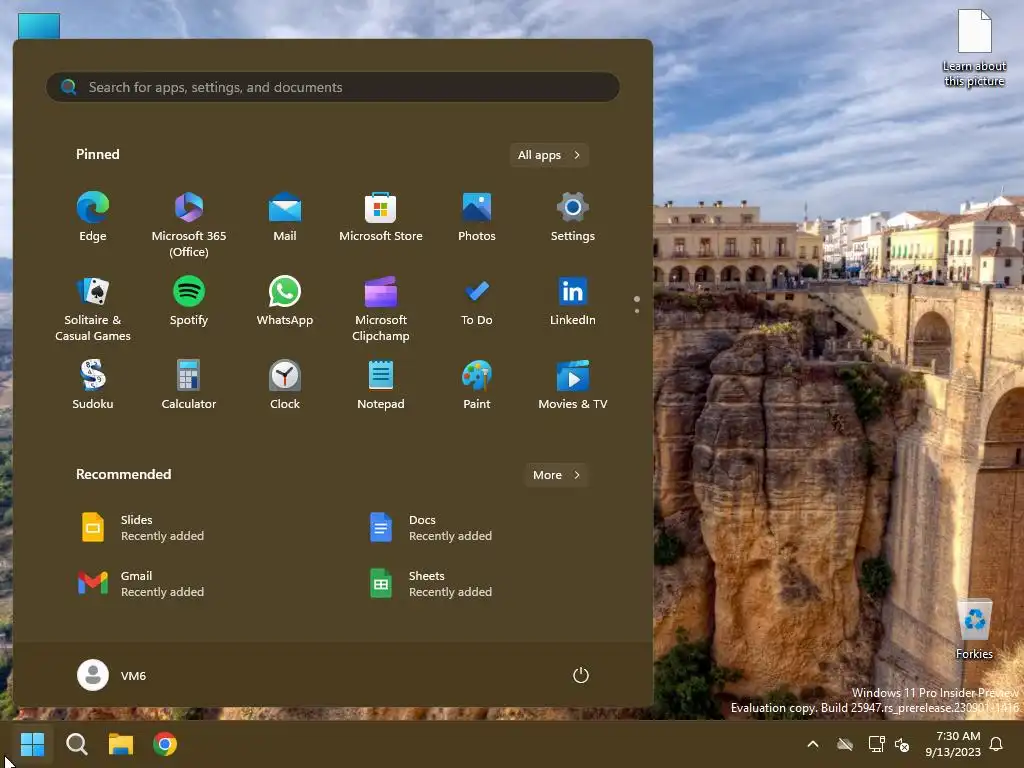Open the notifications bell
Image resolution: width=1024 pixels, height=768 pixels.
[x=997, y=744]
